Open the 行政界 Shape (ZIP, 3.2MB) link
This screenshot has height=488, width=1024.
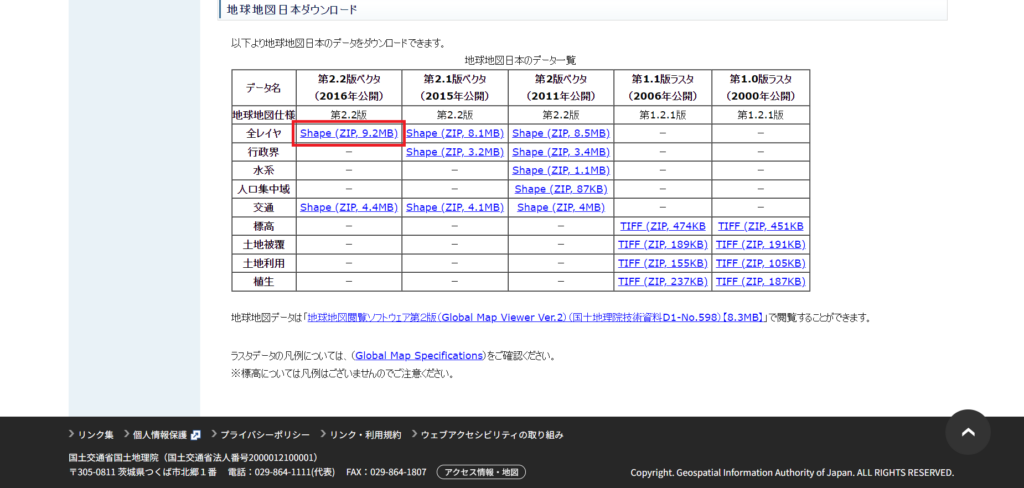(454, 152)
